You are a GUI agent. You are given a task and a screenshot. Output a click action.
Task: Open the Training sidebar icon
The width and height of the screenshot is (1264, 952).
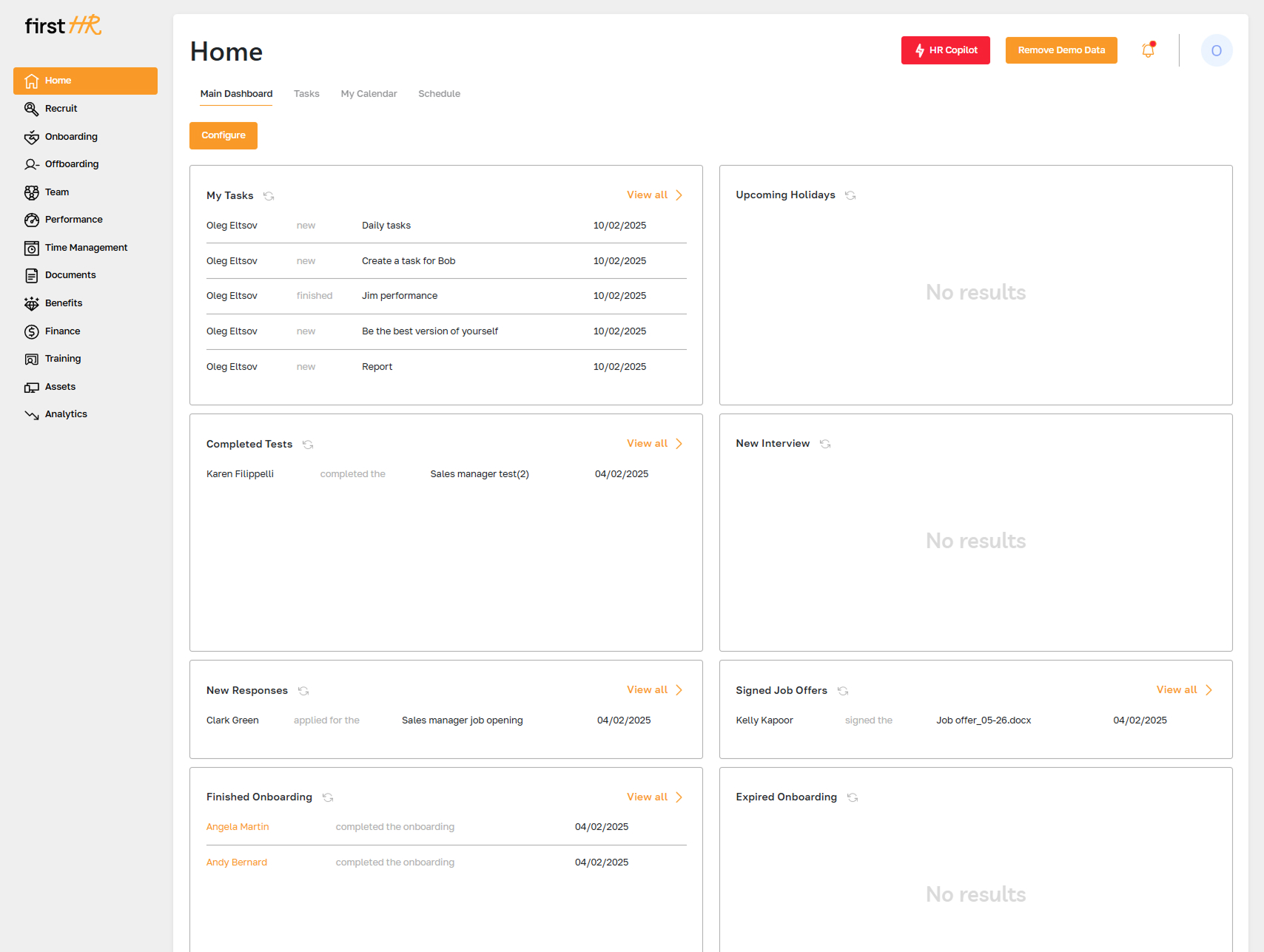pyautogui.click(x=31, y=359)
